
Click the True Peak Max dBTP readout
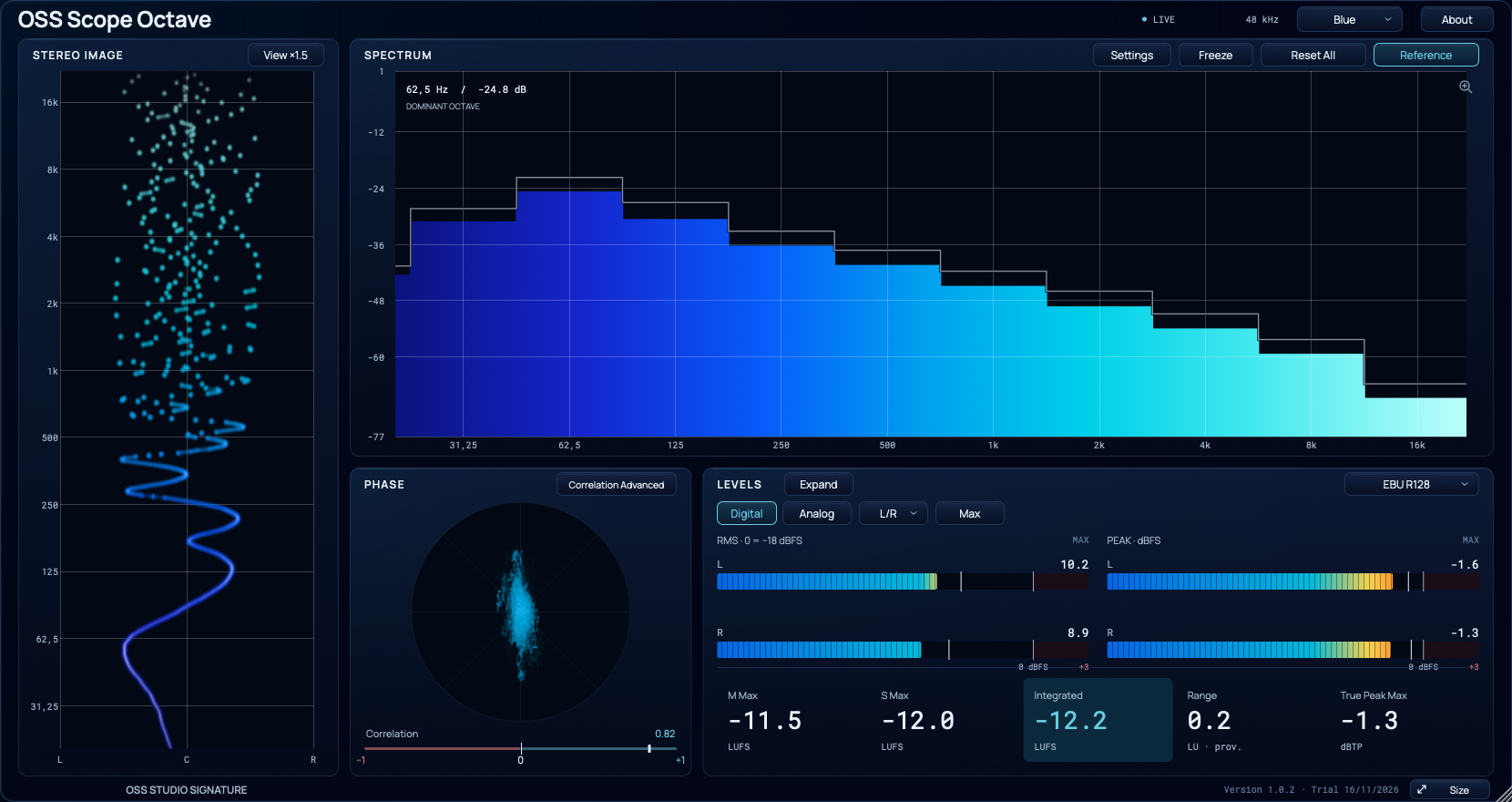[1369, 721]
